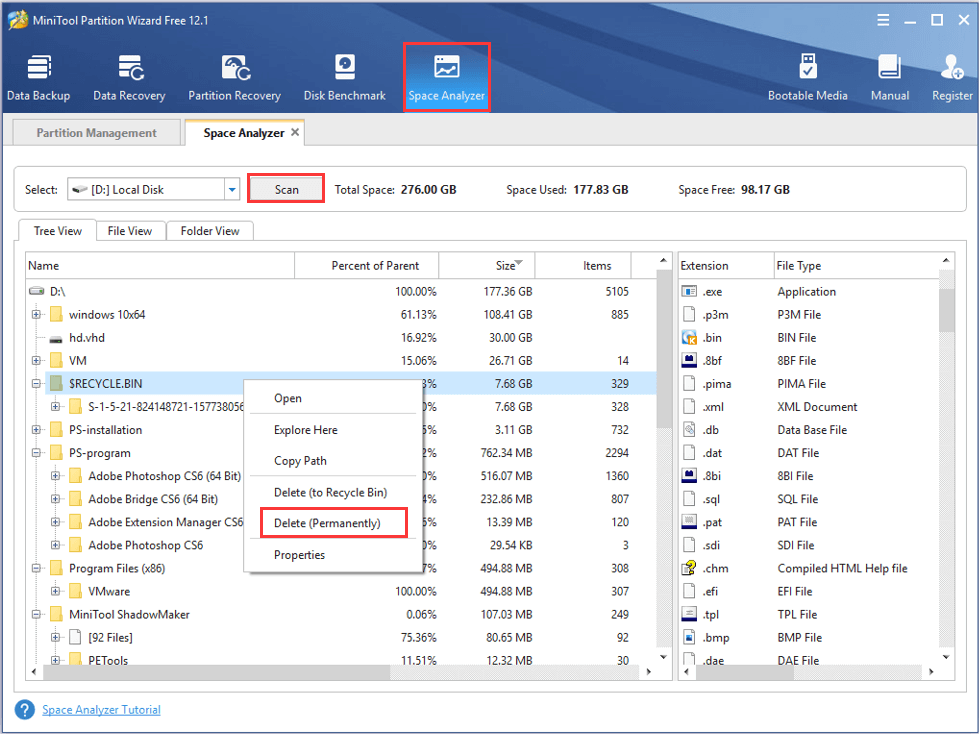The width and height of the screenshot is (979, 734).
Task: Switch to Partition Management tab
Action: 96,133
